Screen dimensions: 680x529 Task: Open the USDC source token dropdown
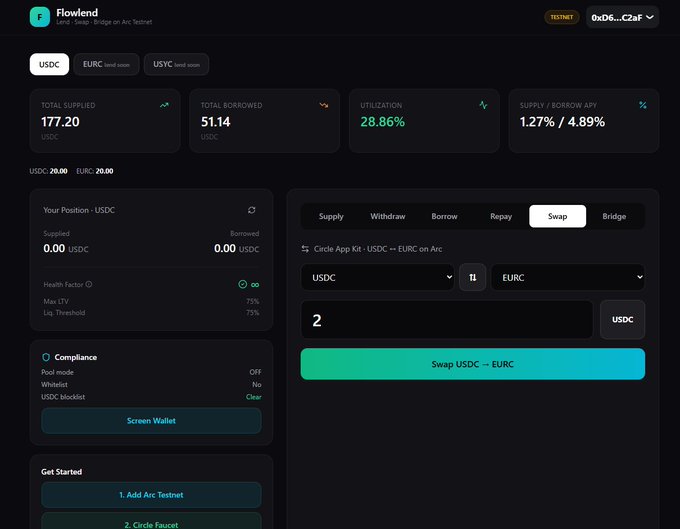coord(377,278)
